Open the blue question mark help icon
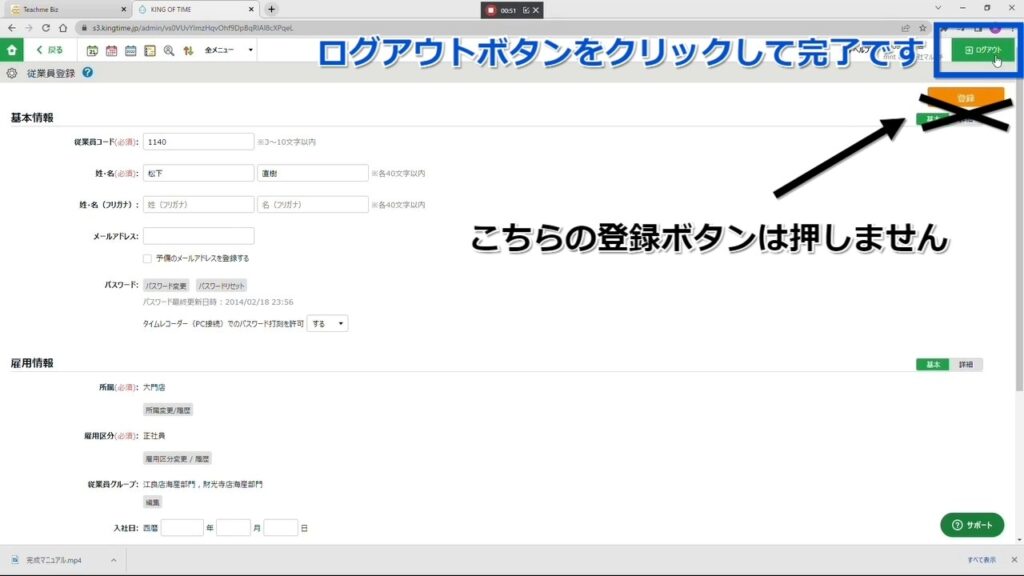This screenshot has width=1024, height=576. pyautogui.click(x=88, y=73)
